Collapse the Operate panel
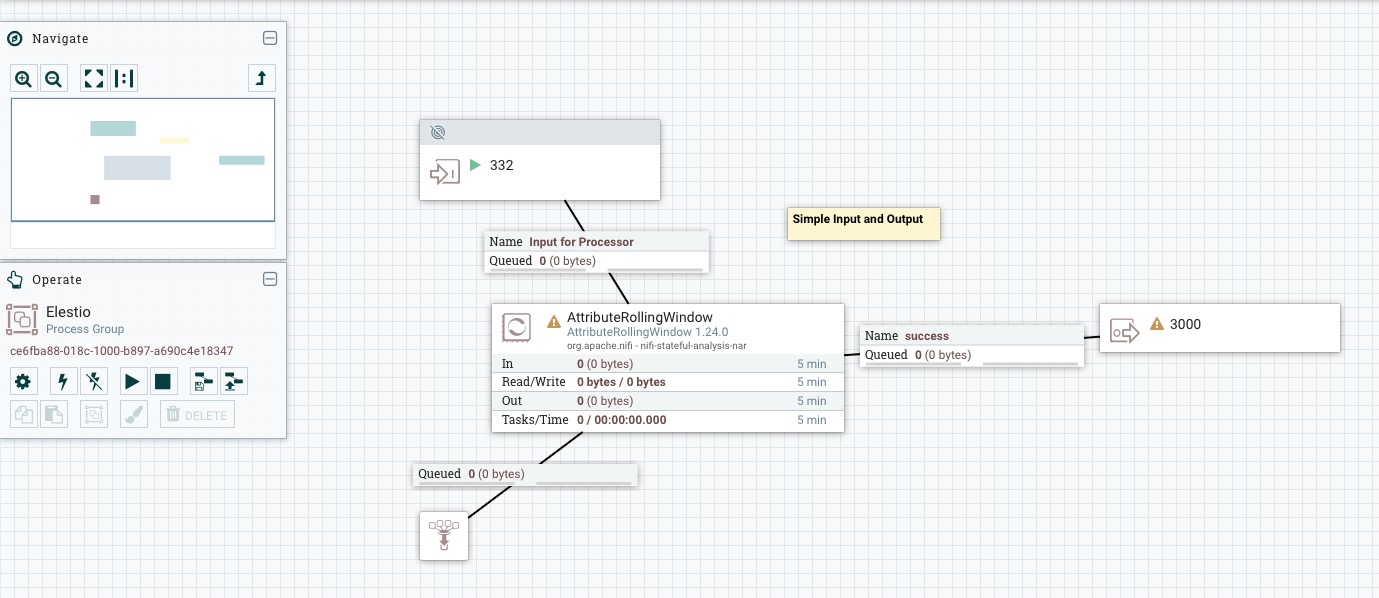1379x598 pixels. [270, 279]
